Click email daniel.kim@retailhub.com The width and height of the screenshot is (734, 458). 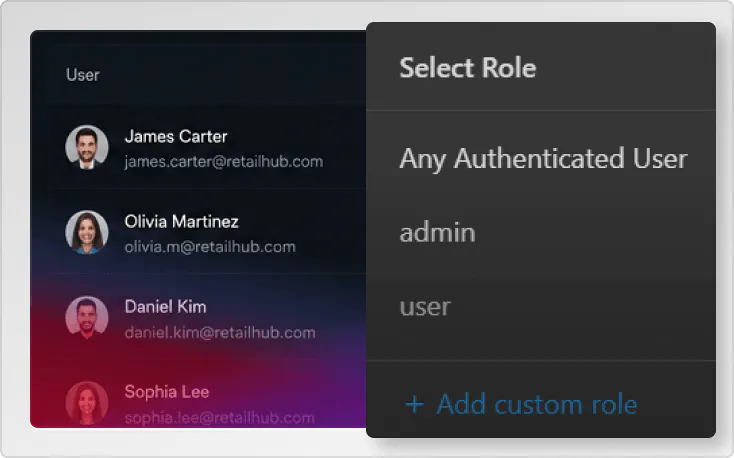(x=220, y=333)
